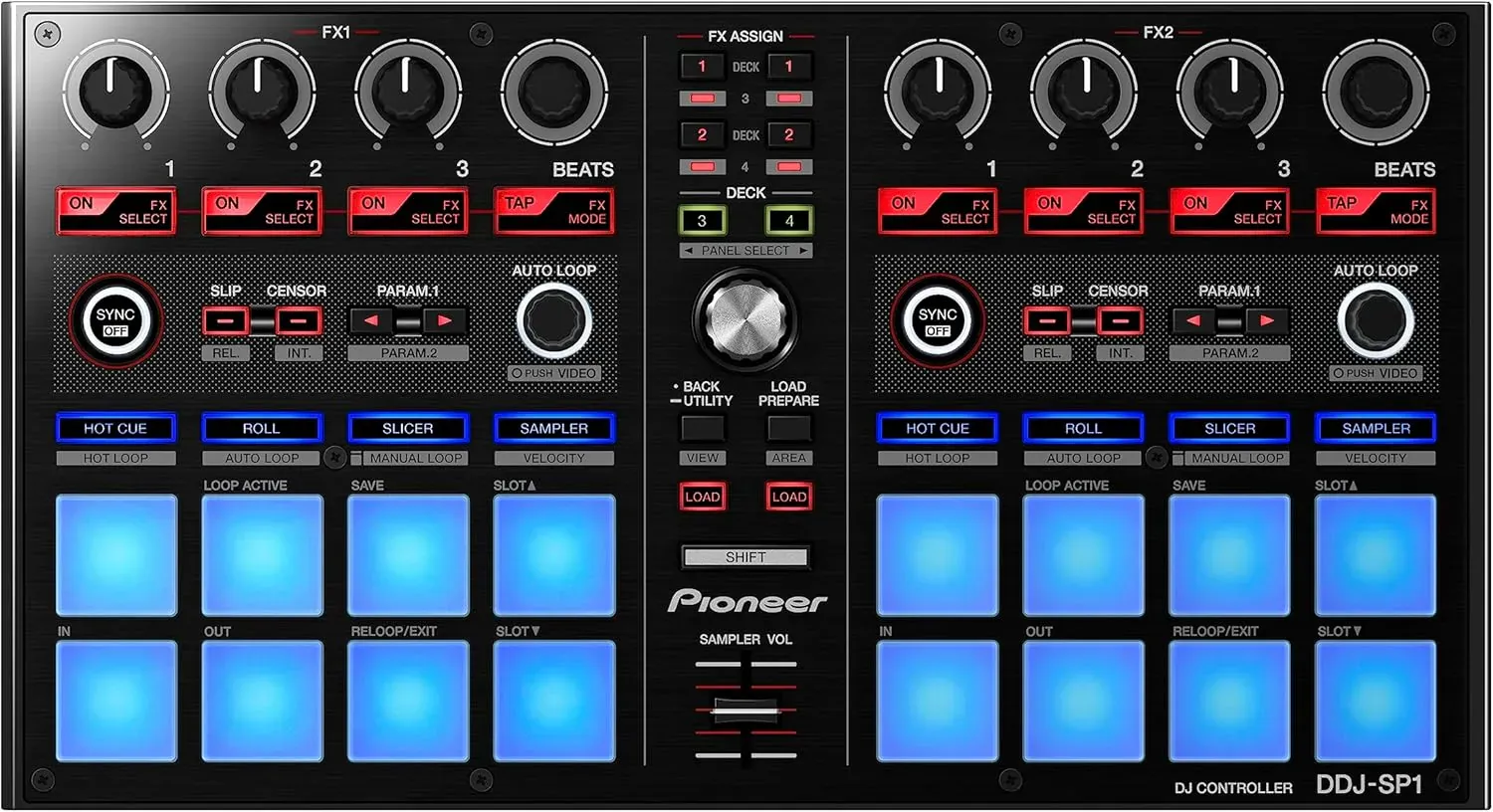
Task: Hit right deck SLOT down pad
Action: pyautogui.click(x=1376, y=702)
